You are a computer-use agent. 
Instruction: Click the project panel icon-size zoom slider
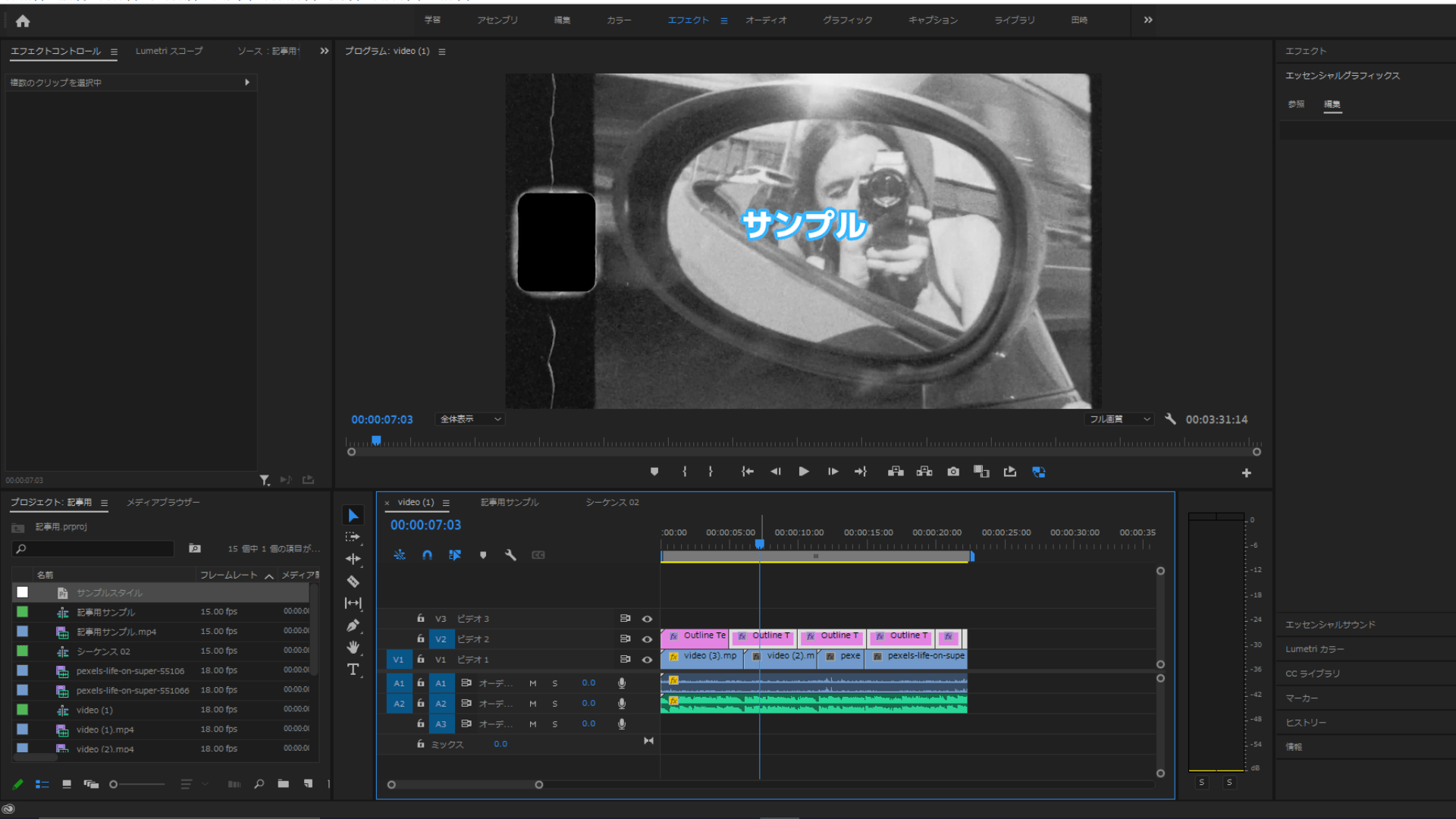click(136, 784)
